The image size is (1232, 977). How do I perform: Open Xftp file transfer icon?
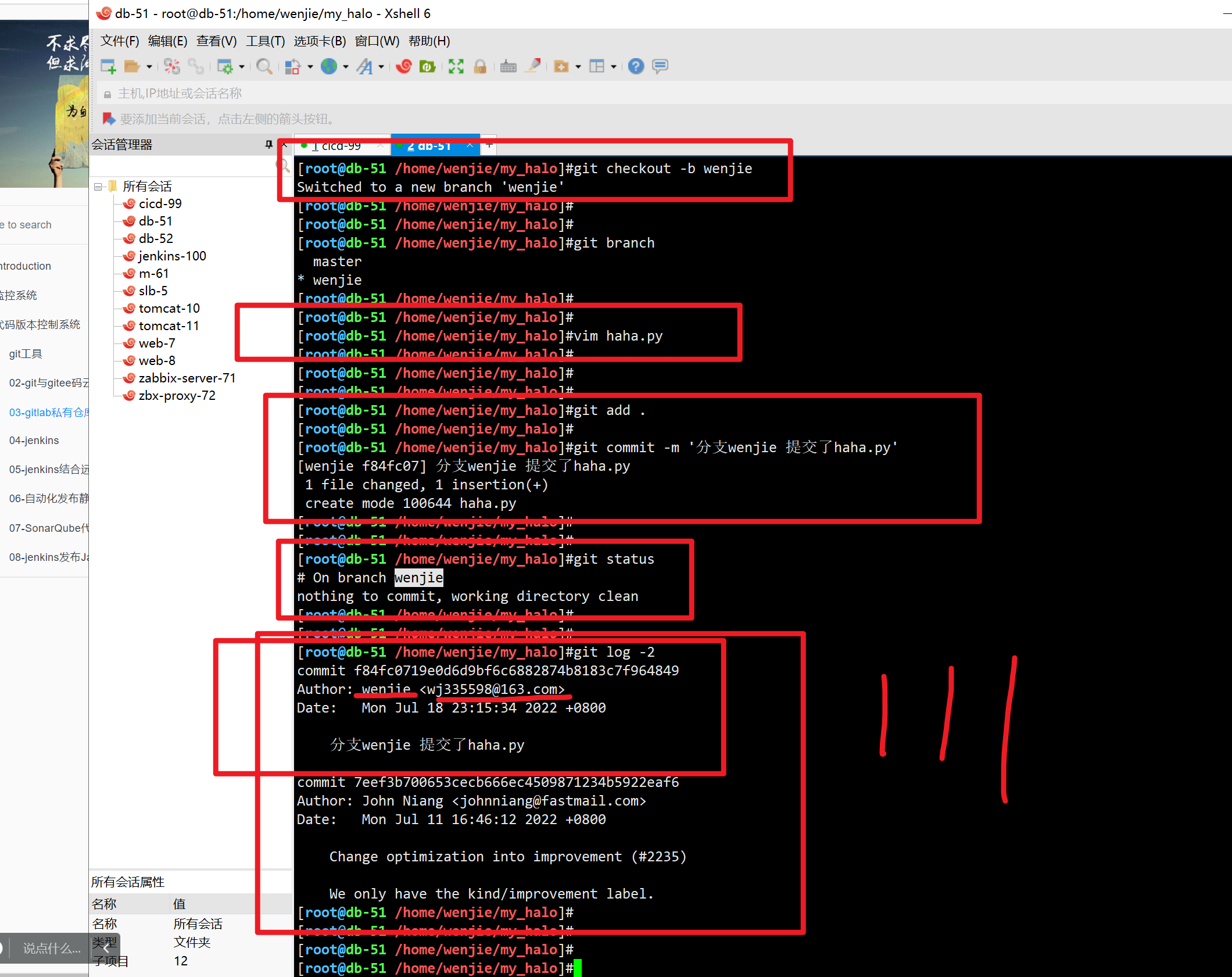427,66
